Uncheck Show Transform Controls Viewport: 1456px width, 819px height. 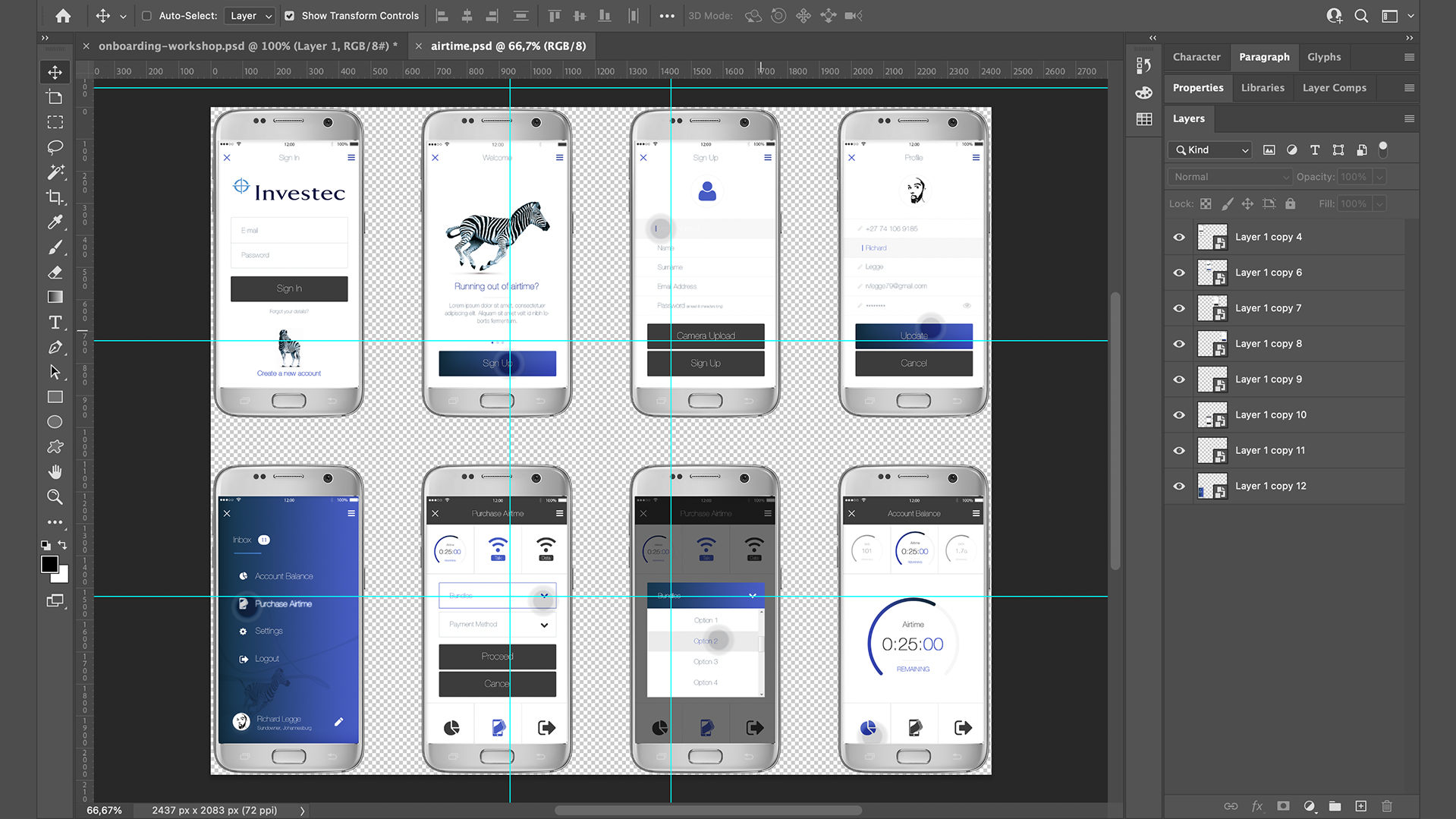[x=289, y=15]
